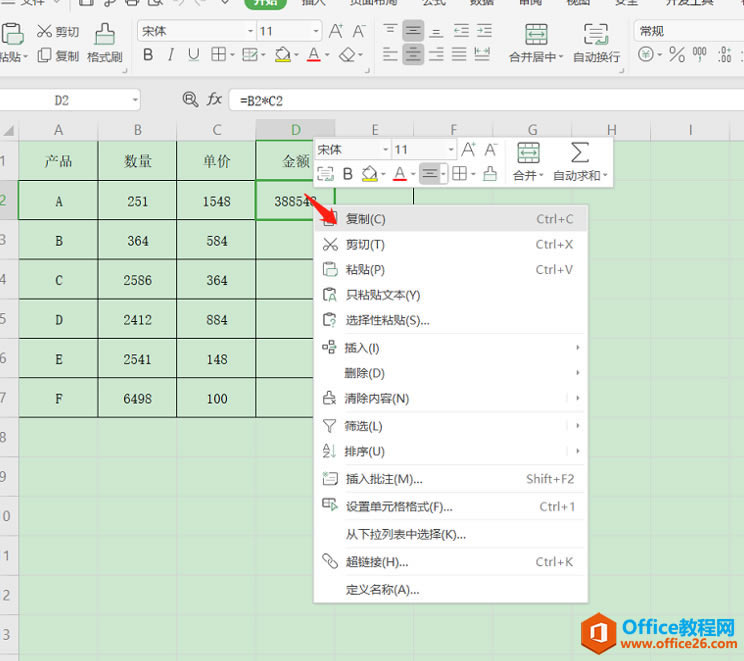Click cell containing 2586
The width and height of the screenshot is (744, 661).
point(138,280)
